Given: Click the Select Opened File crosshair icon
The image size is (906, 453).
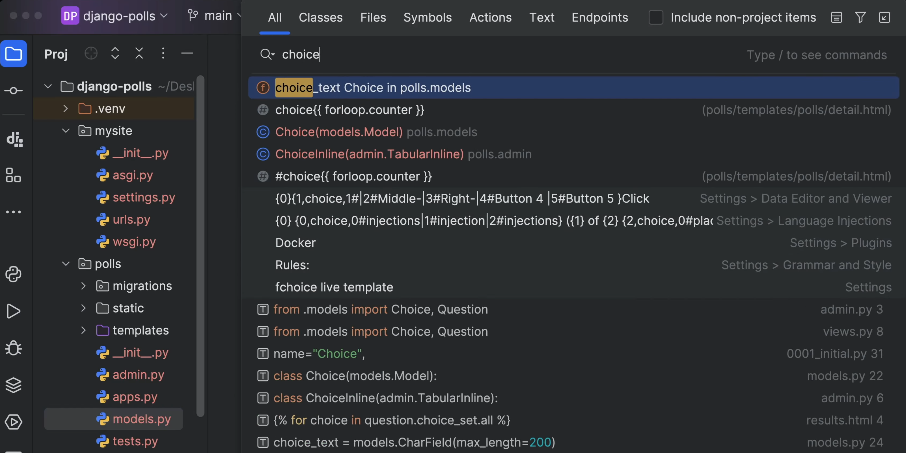Looking at the screenshot, I should [x=91, y=54].
